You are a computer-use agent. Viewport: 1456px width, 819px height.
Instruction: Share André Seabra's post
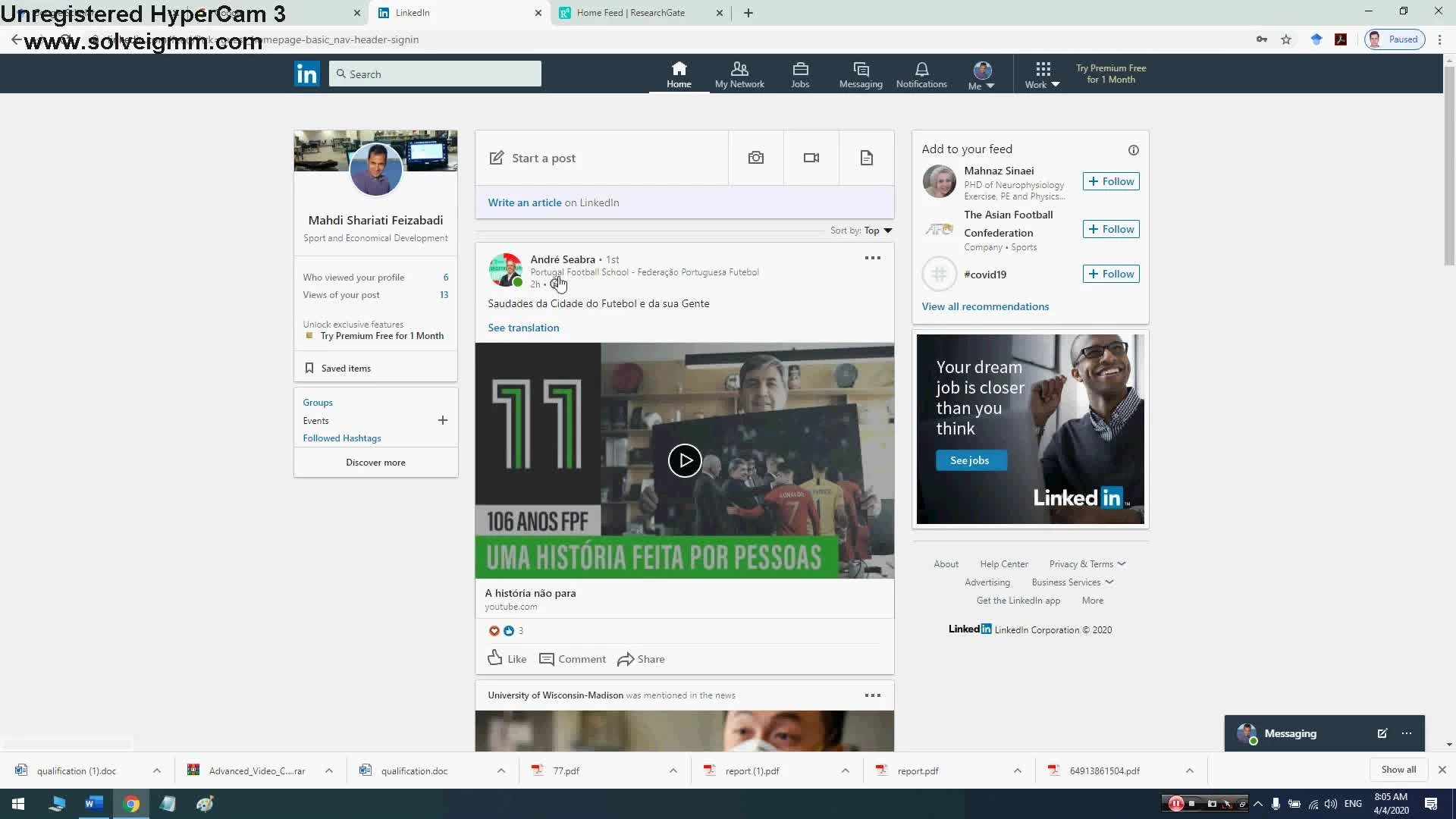641,659
